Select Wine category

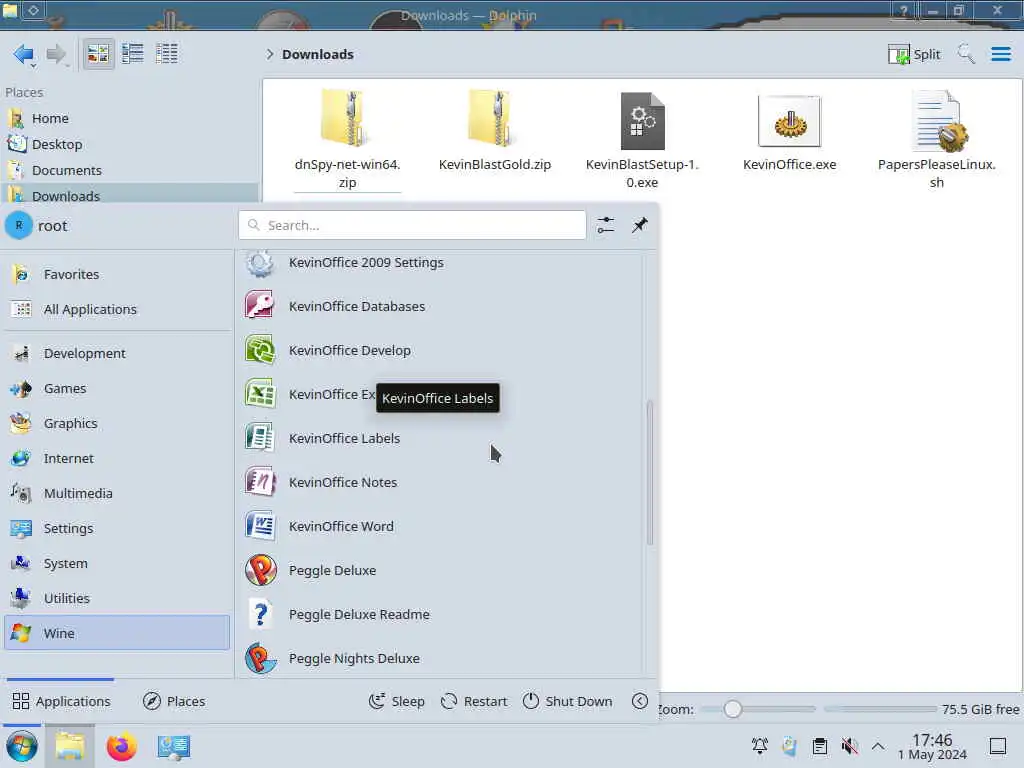117,633
